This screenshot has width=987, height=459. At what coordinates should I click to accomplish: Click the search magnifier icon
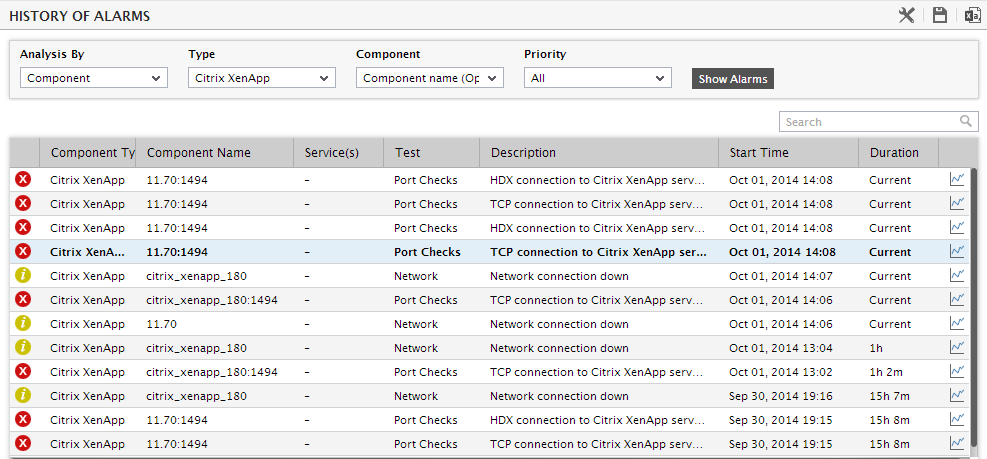pos(966,122)
